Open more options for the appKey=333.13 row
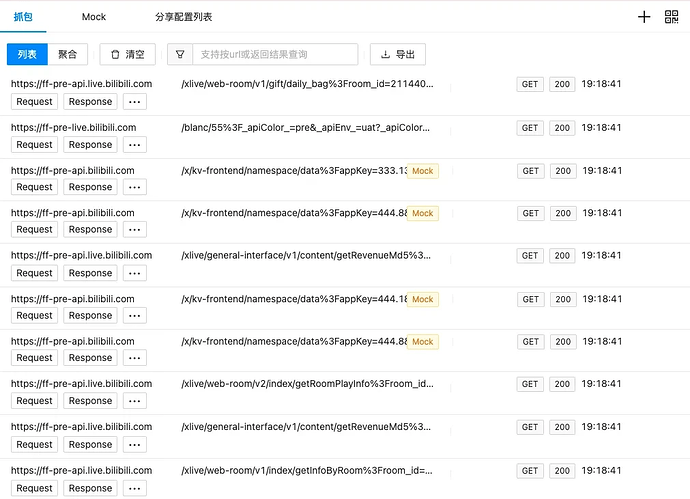Image resolution: width=690 pixels, height=499 pixels. (x=135, y=187)
